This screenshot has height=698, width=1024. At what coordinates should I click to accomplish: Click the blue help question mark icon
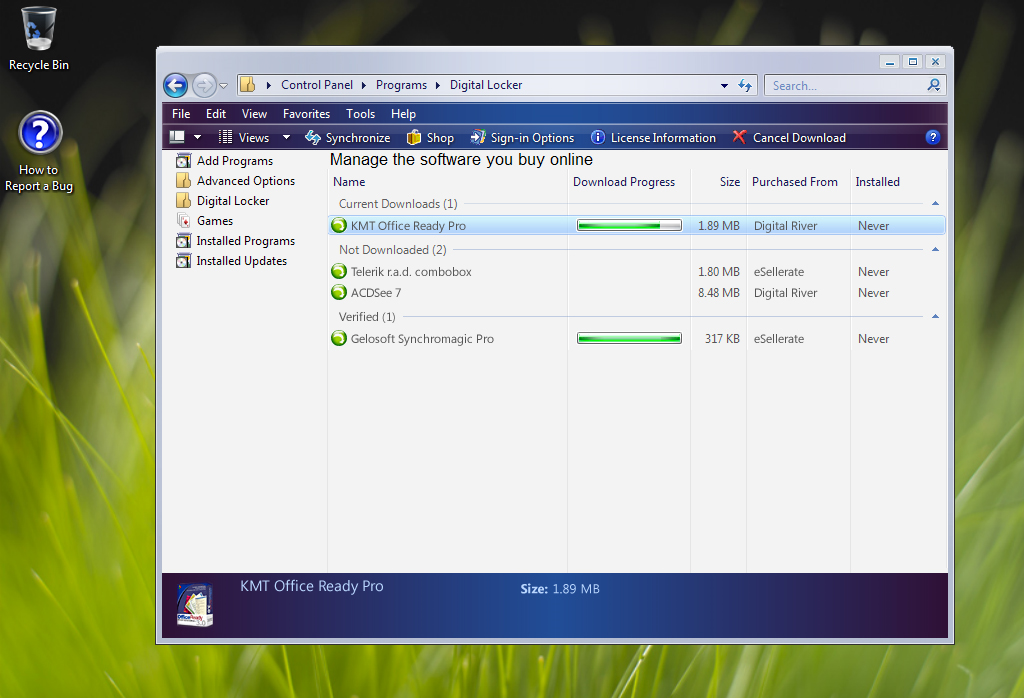click(x=933, y=137)
